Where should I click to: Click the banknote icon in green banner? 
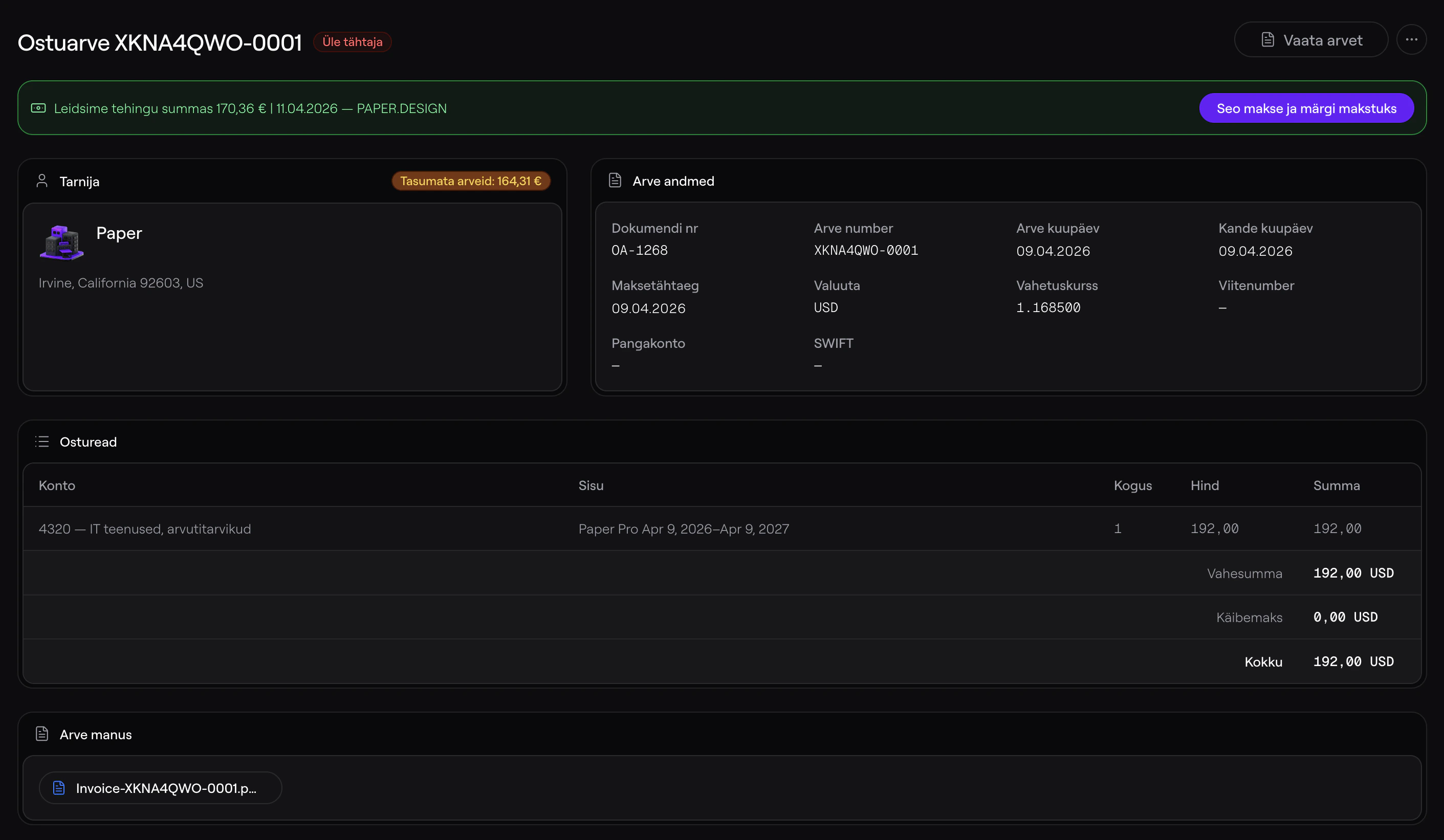click(x=38, y=108)
